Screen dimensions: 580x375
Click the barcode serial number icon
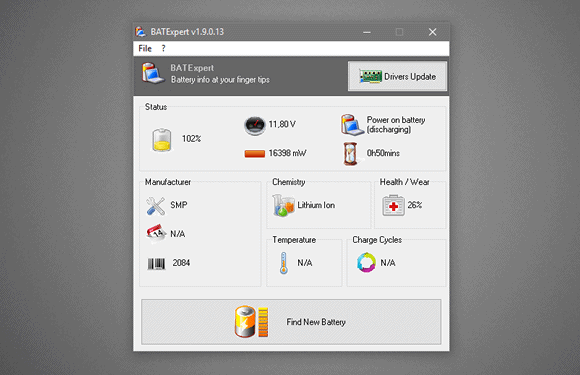156,264
